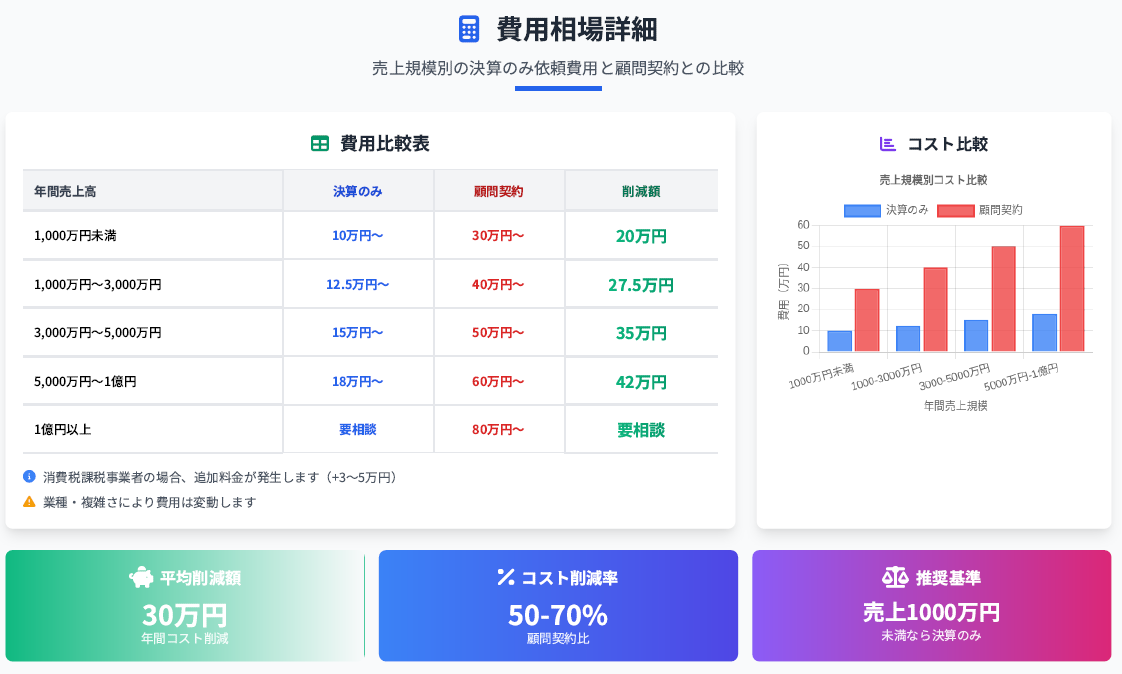Screen dimensions: 1122x674
Task: Click the 80万円〜 cell
Action: click(x=499, y=429)
